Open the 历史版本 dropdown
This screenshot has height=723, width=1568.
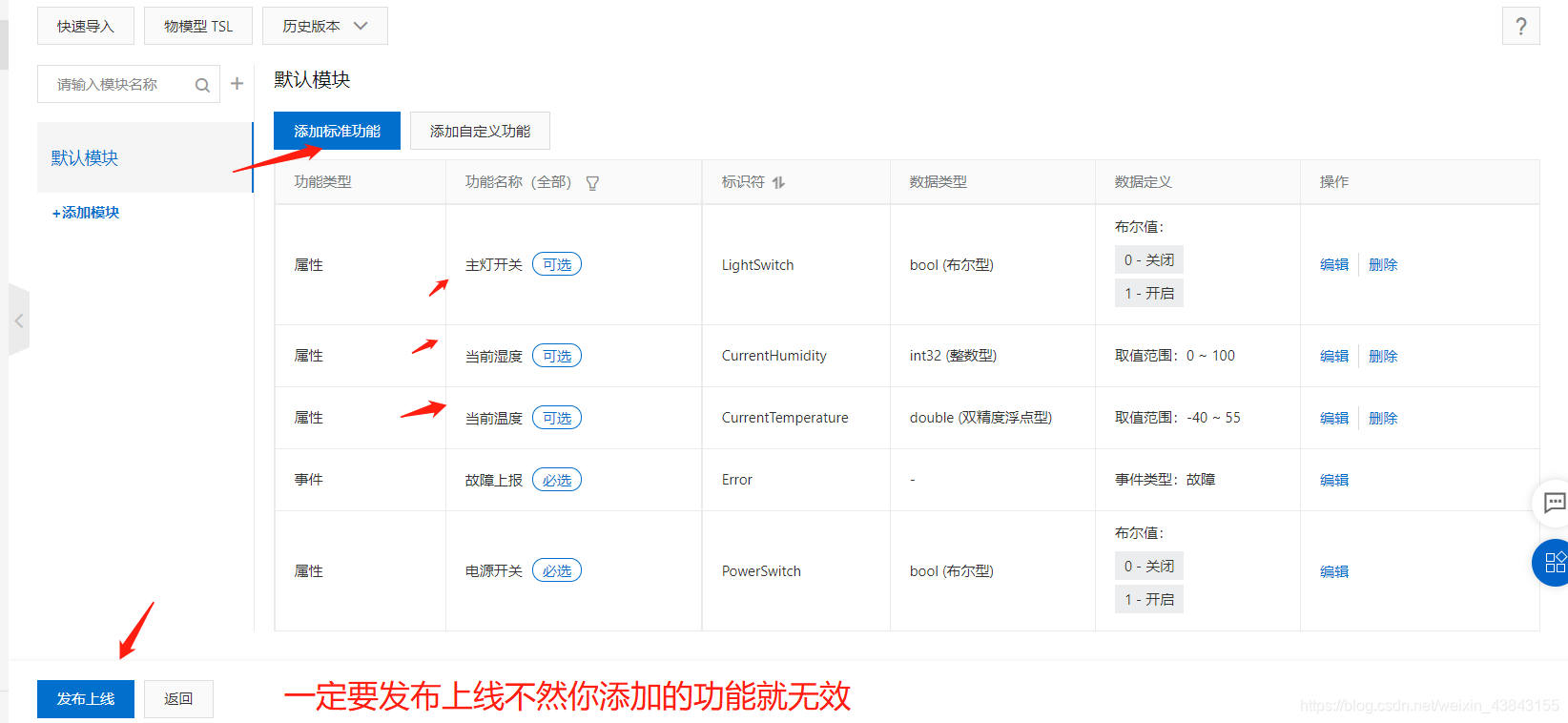tap(325, 26)
